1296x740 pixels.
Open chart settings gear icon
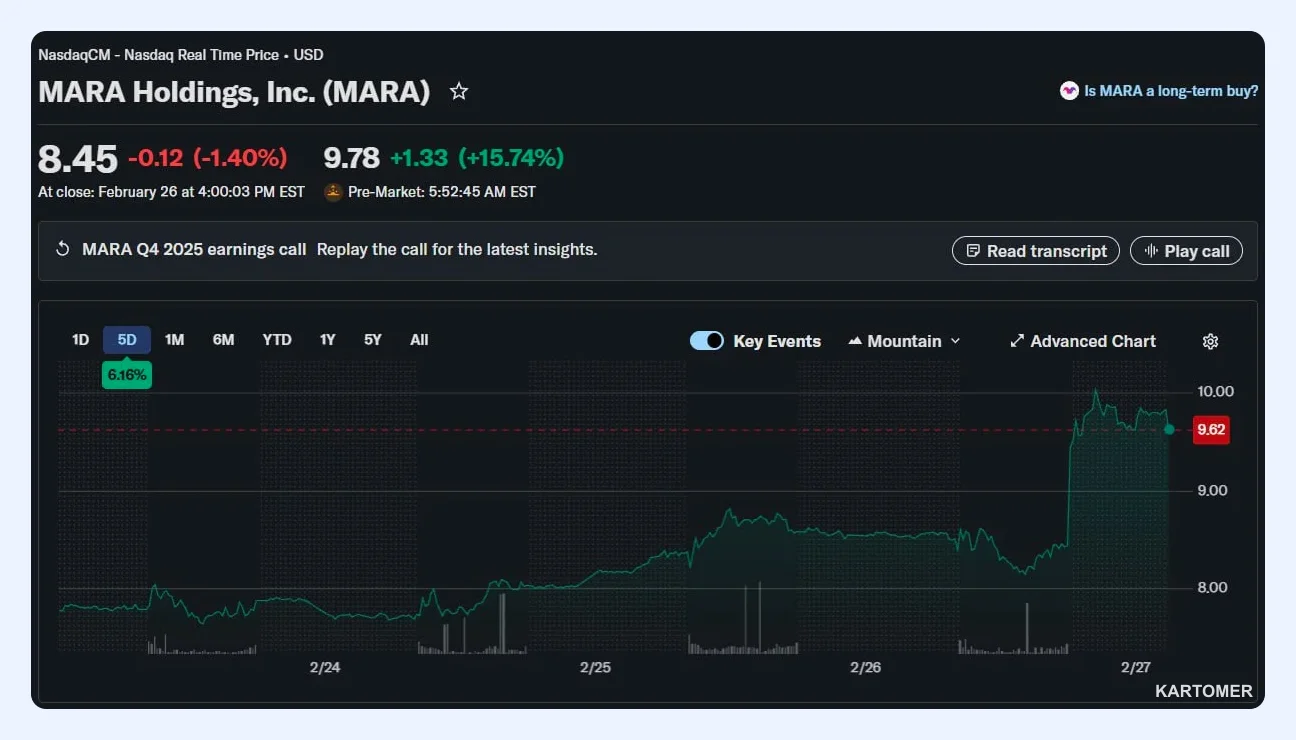pyautogui.click(x=1210, y=342)
